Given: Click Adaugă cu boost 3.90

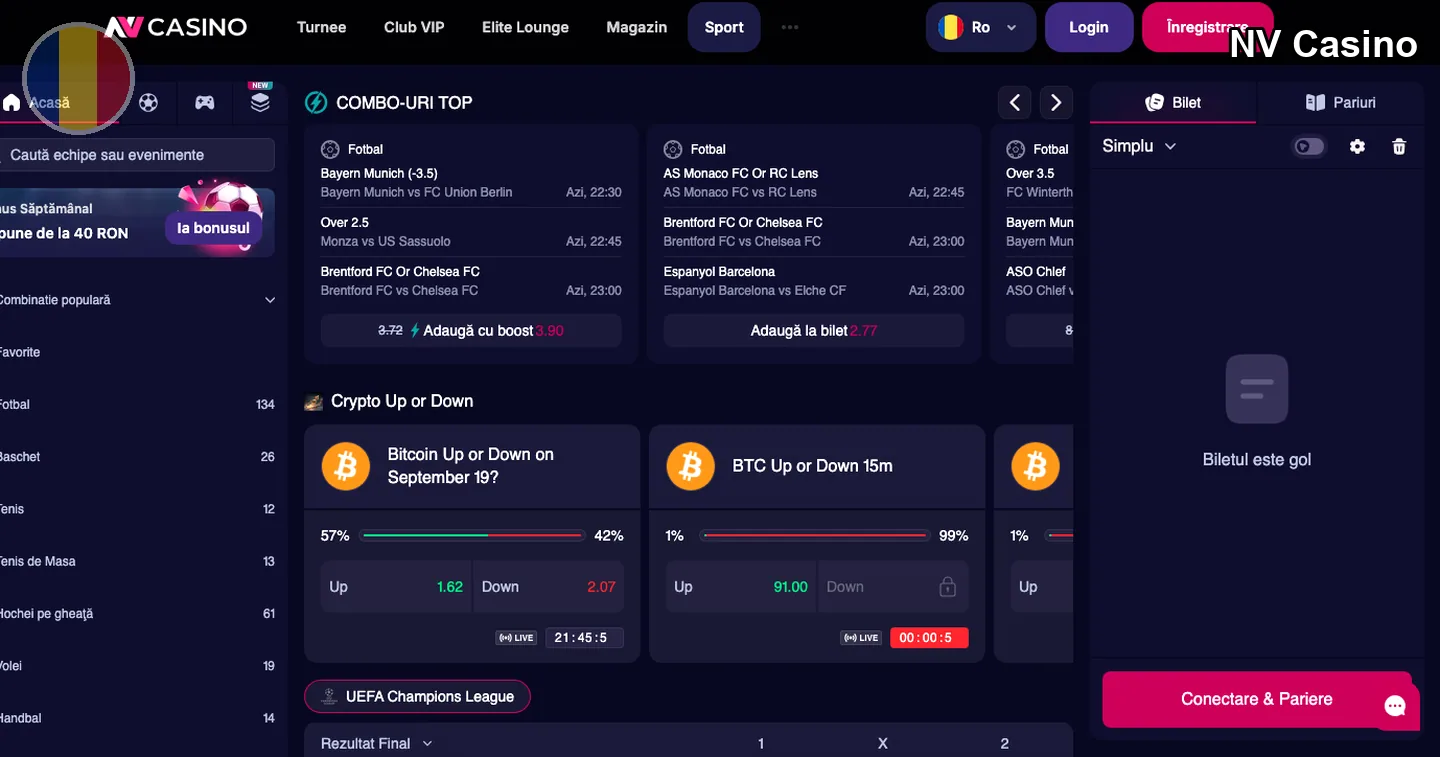Looking at the screenshot, I should pos(471,330).
